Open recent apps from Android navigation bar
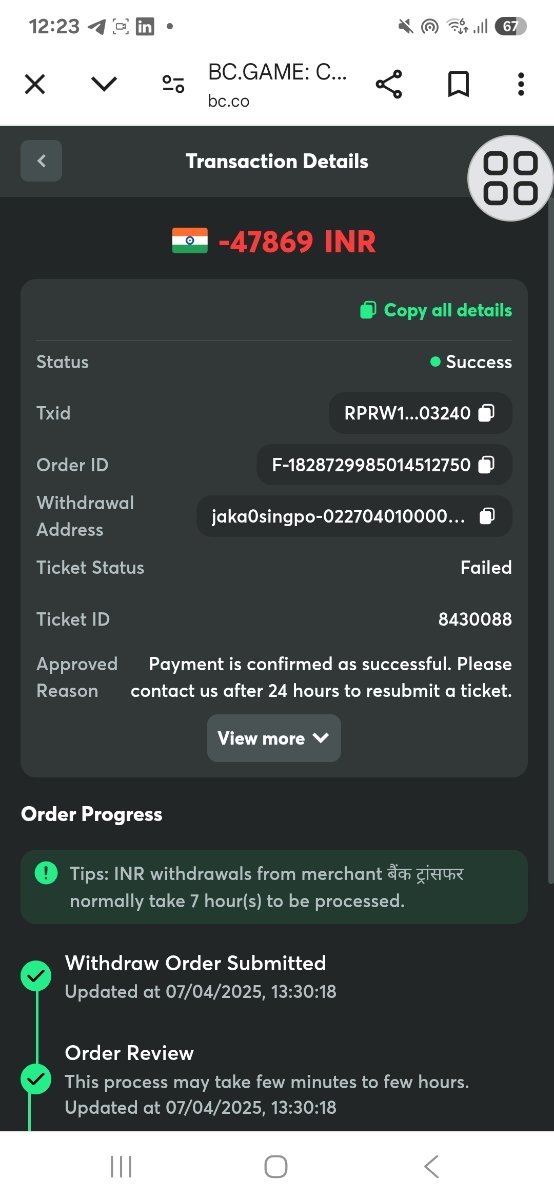Screen dimensions: 554x1200 tap(121, 1166)
